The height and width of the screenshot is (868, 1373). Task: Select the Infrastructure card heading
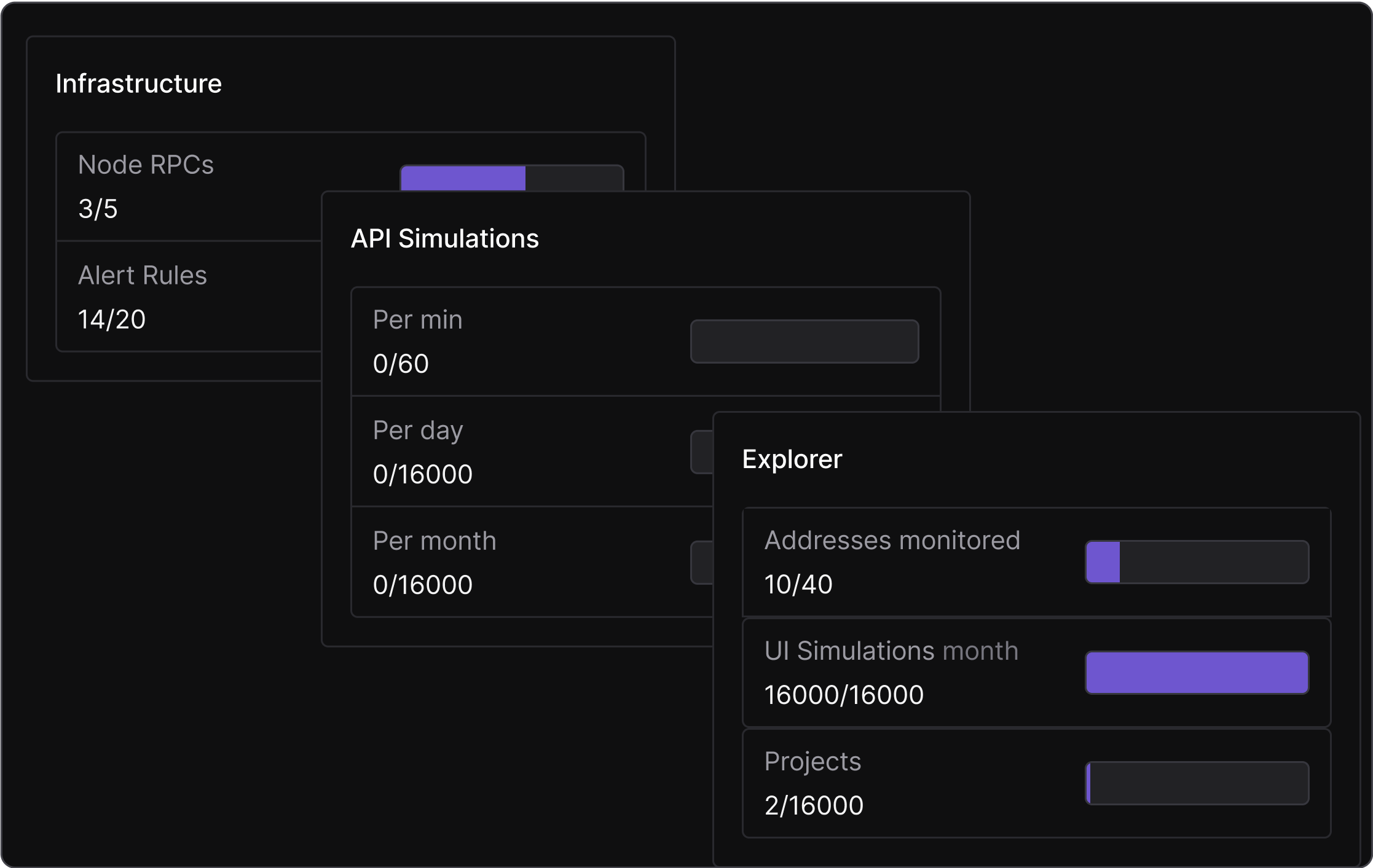coord(138,84)
